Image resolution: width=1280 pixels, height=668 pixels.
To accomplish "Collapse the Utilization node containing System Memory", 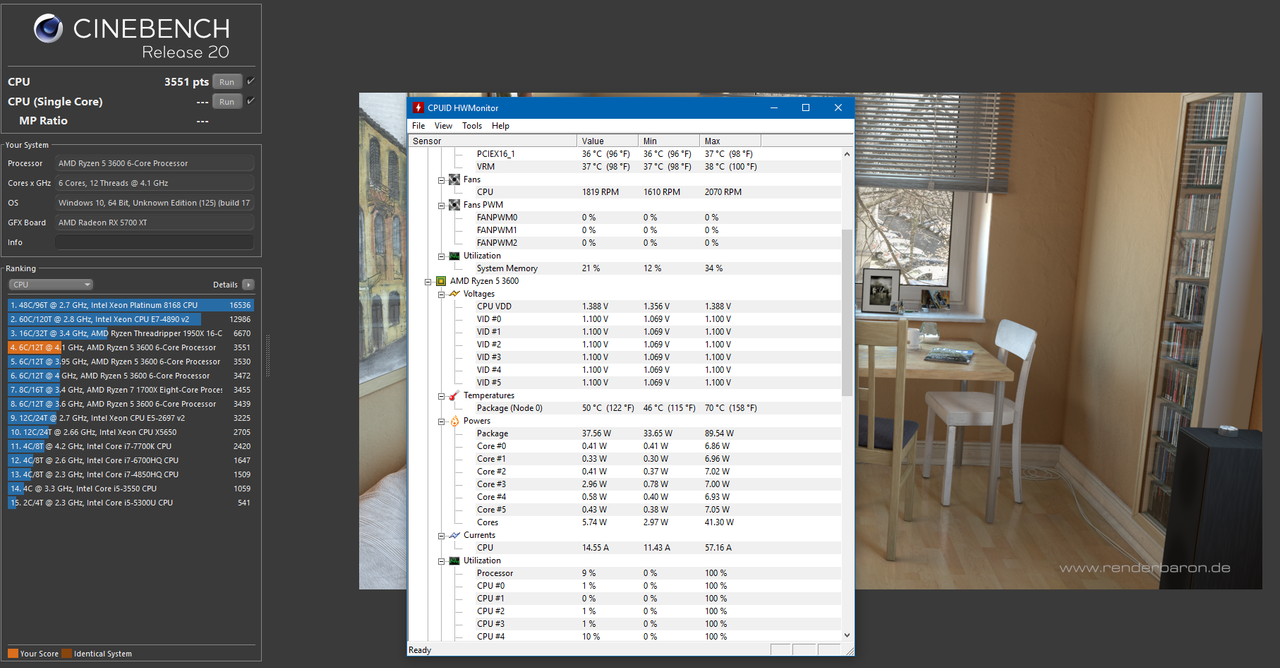I will [441, 256].
